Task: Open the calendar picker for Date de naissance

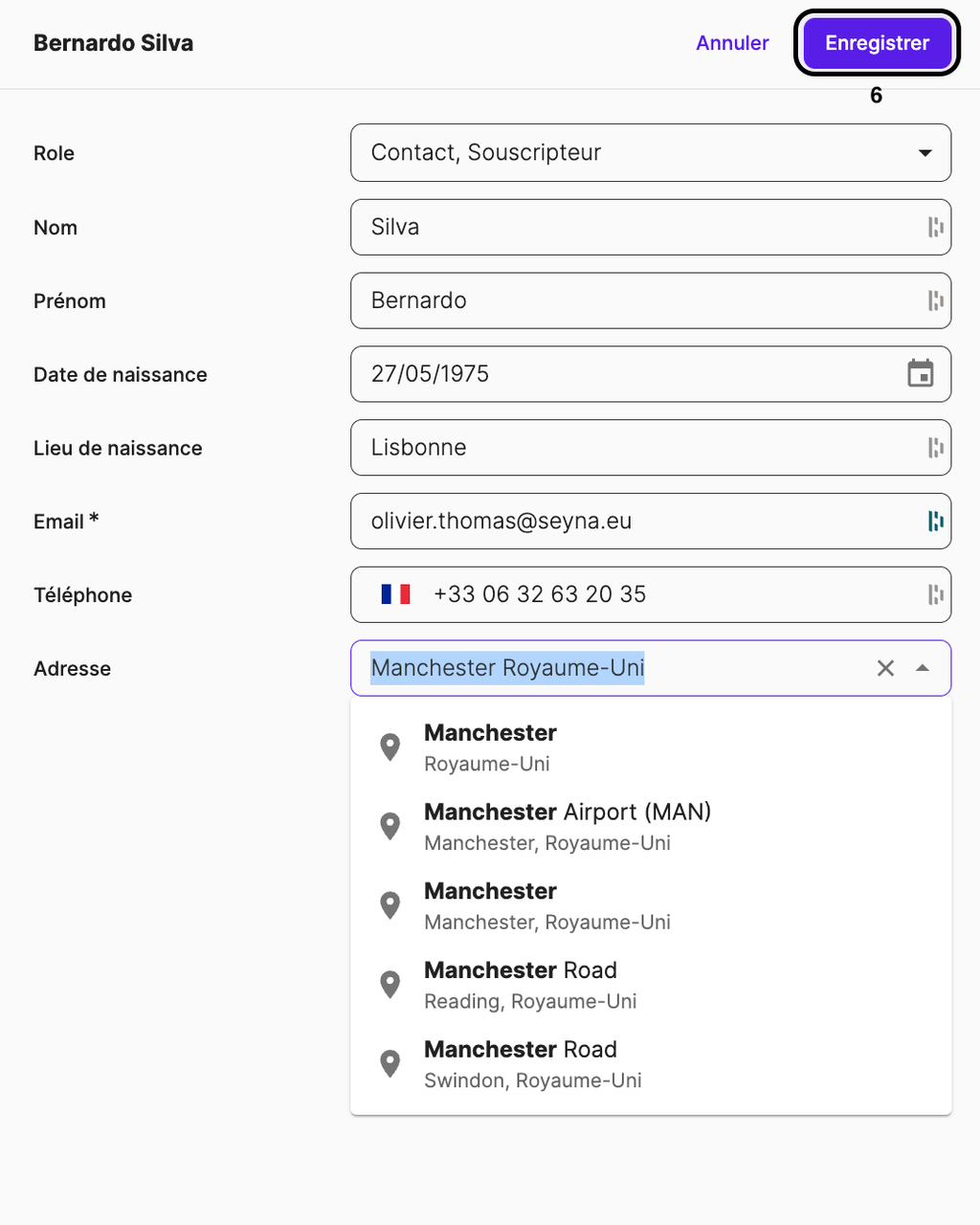Action: click(921, 373)
